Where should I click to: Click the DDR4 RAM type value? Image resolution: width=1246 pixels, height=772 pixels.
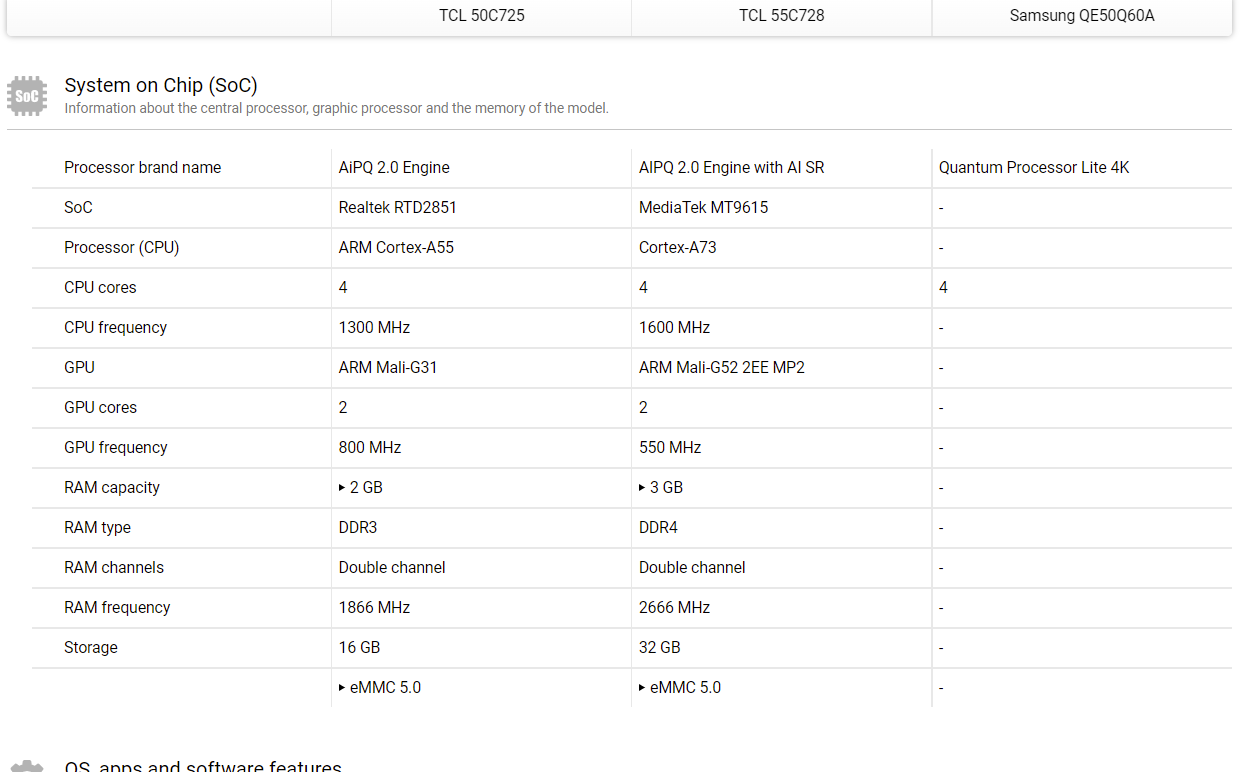coord(658,528)
